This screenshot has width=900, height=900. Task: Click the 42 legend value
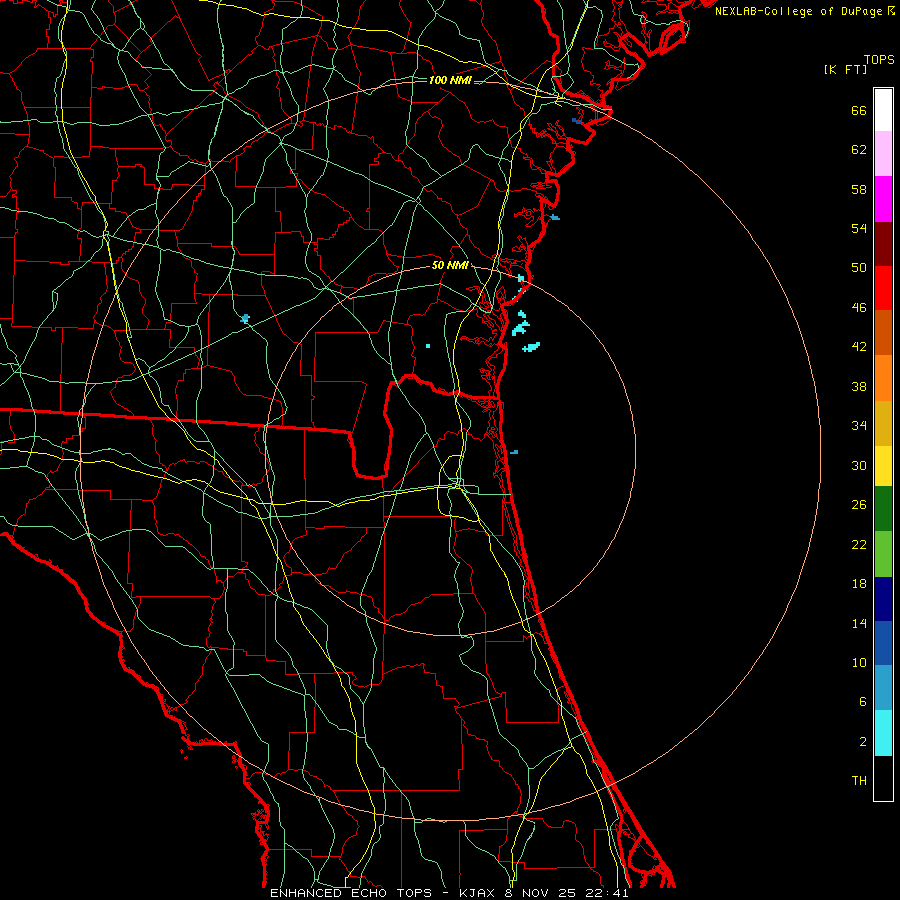click(859, 346)
